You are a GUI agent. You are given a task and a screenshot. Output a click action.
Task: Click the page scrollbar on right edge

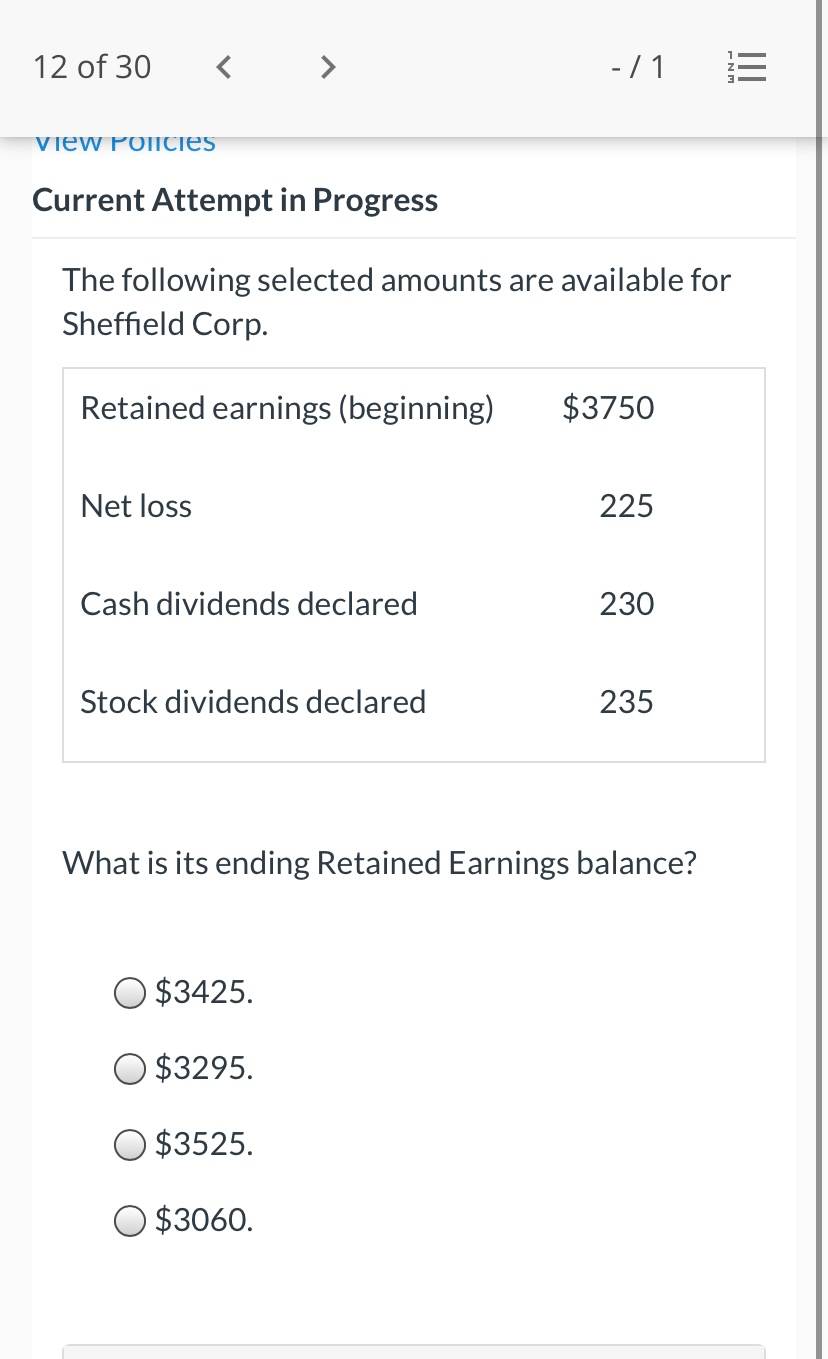(x=820, y=679)
